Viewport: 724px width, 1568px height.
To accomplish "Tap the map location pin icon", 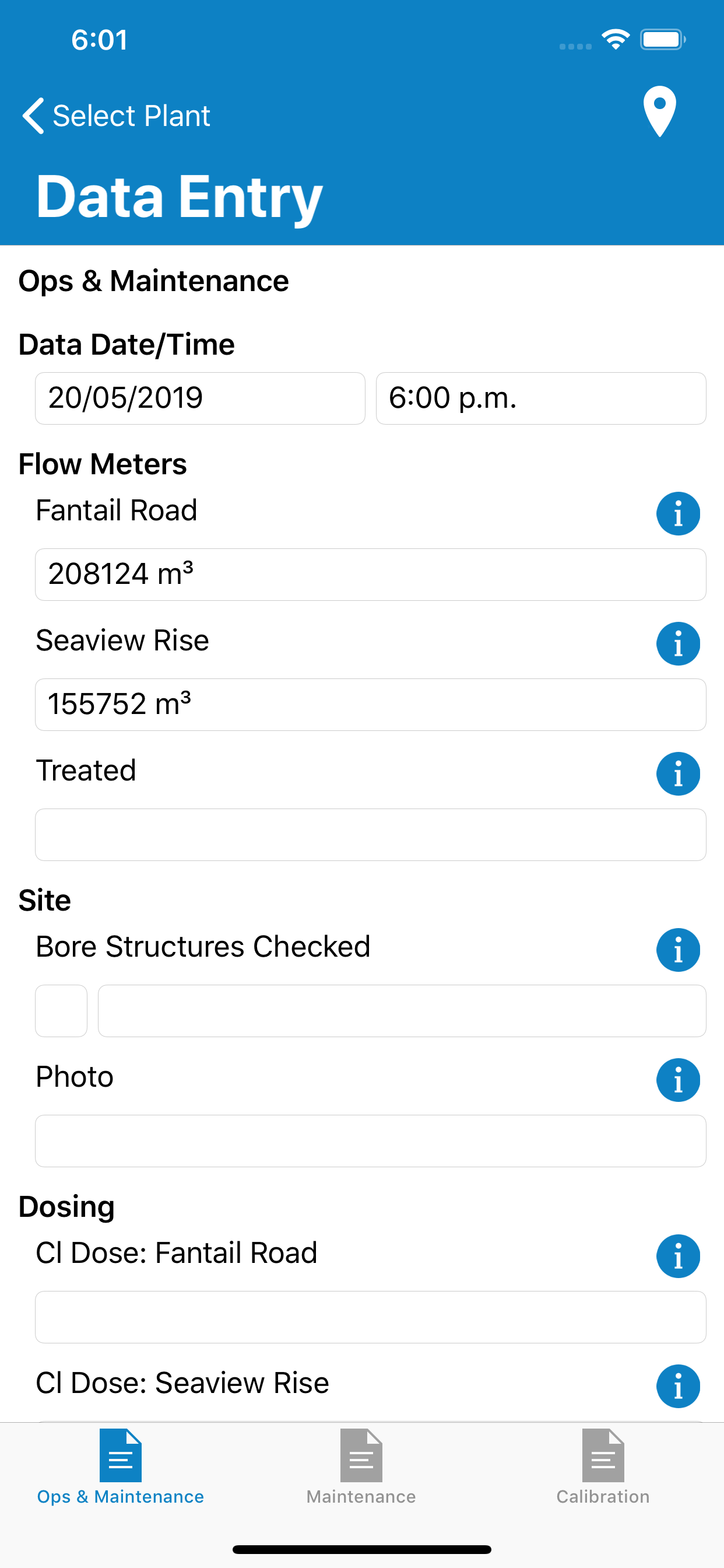I will point(659,111).
